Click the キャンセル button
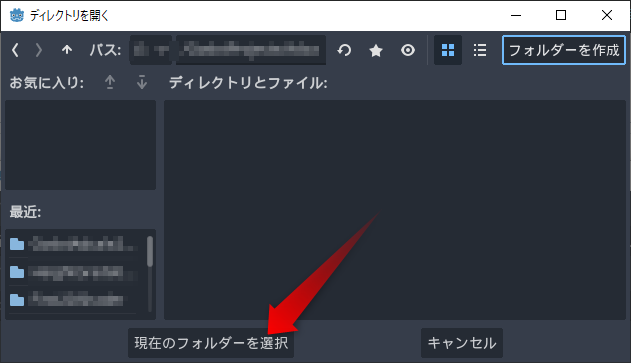631x363 pixels. tap(462, 343)
